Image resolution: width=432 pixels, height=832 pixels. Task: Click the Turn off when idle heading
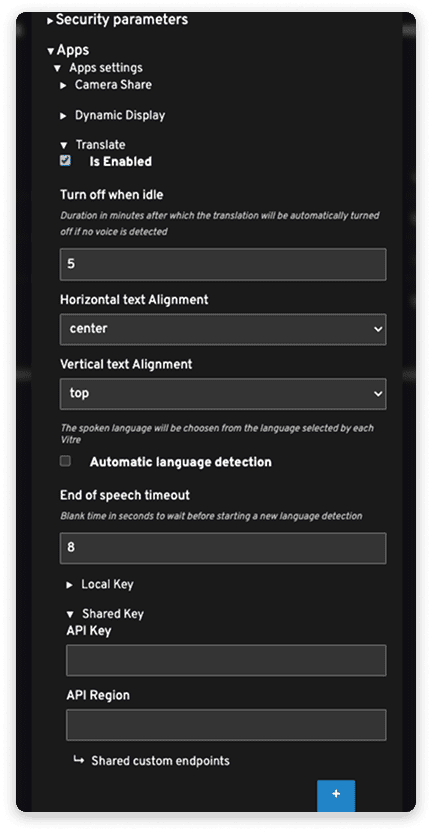click(x=111, y=195)
